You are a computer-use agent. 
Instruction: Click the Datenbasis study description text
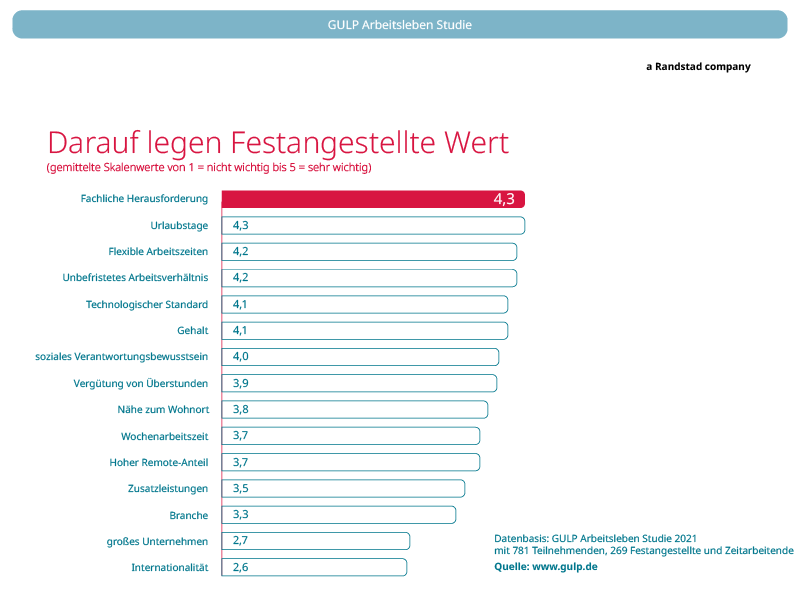644,544
